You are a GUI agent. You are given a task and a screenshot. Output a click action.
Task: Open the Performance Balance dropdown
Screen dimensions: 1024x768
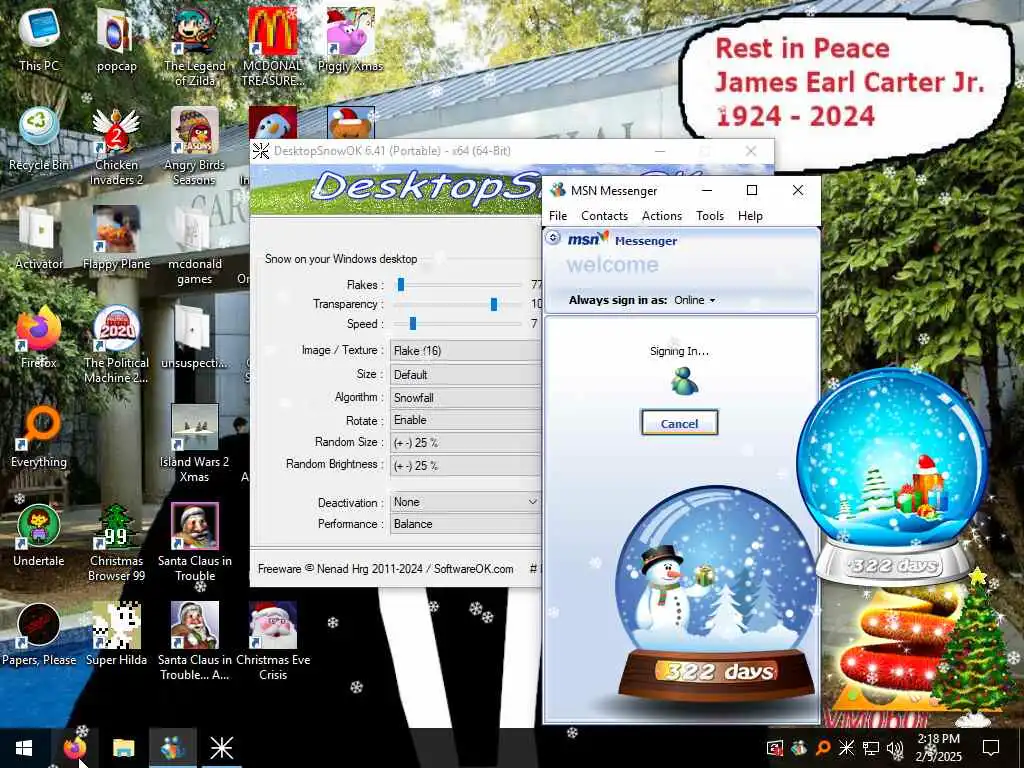tap(466, 524)
